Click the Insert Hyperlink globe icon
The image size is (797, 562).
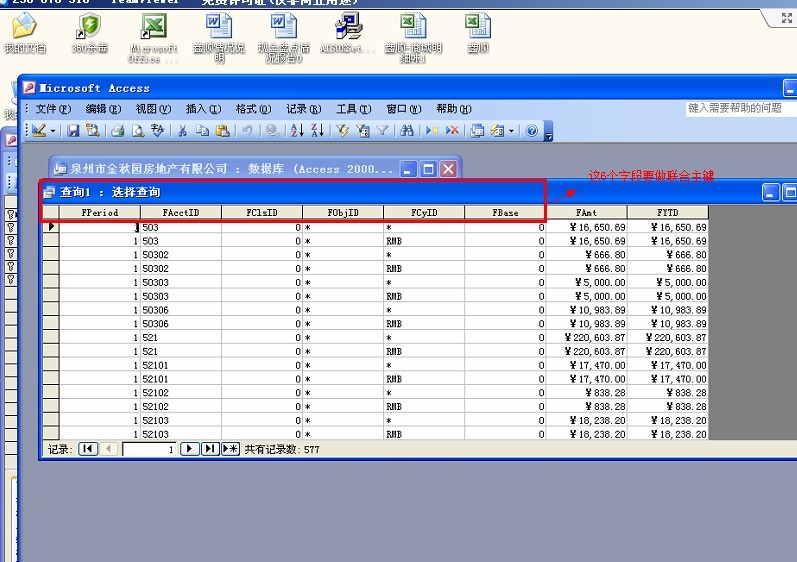click(272, 131)
